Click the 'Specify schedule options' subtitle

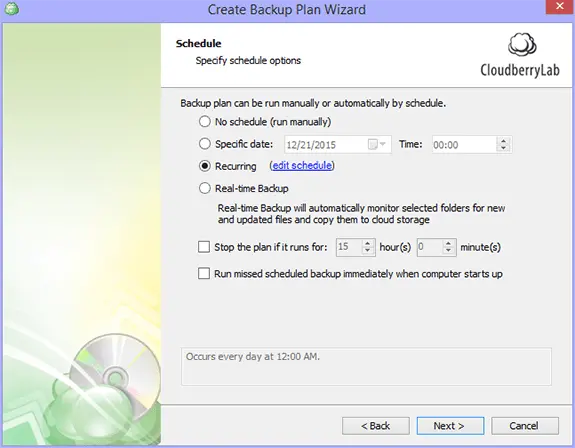[x=248, y=60]
